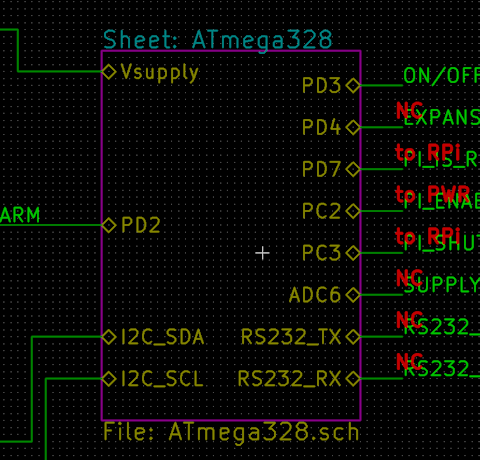Screen dimensions: 480x460
Task: Click the ADC6 sheet pin diamond
Action: [353, 295]
